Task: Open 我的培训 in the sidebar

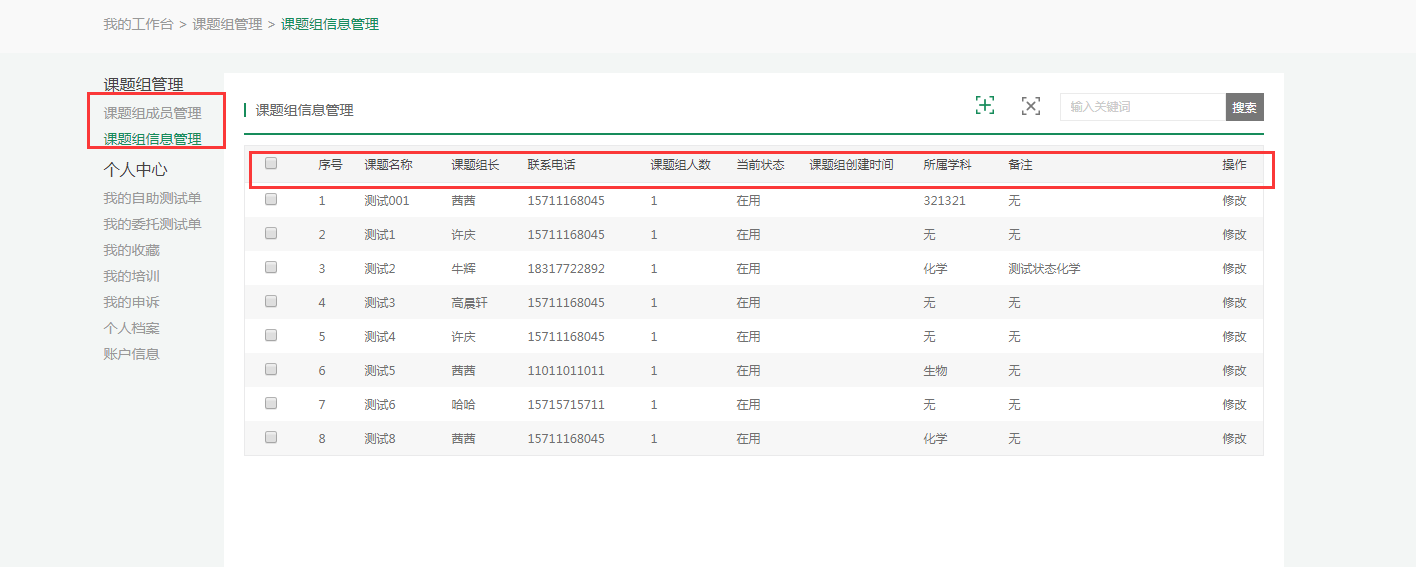Action: (131, 276)
